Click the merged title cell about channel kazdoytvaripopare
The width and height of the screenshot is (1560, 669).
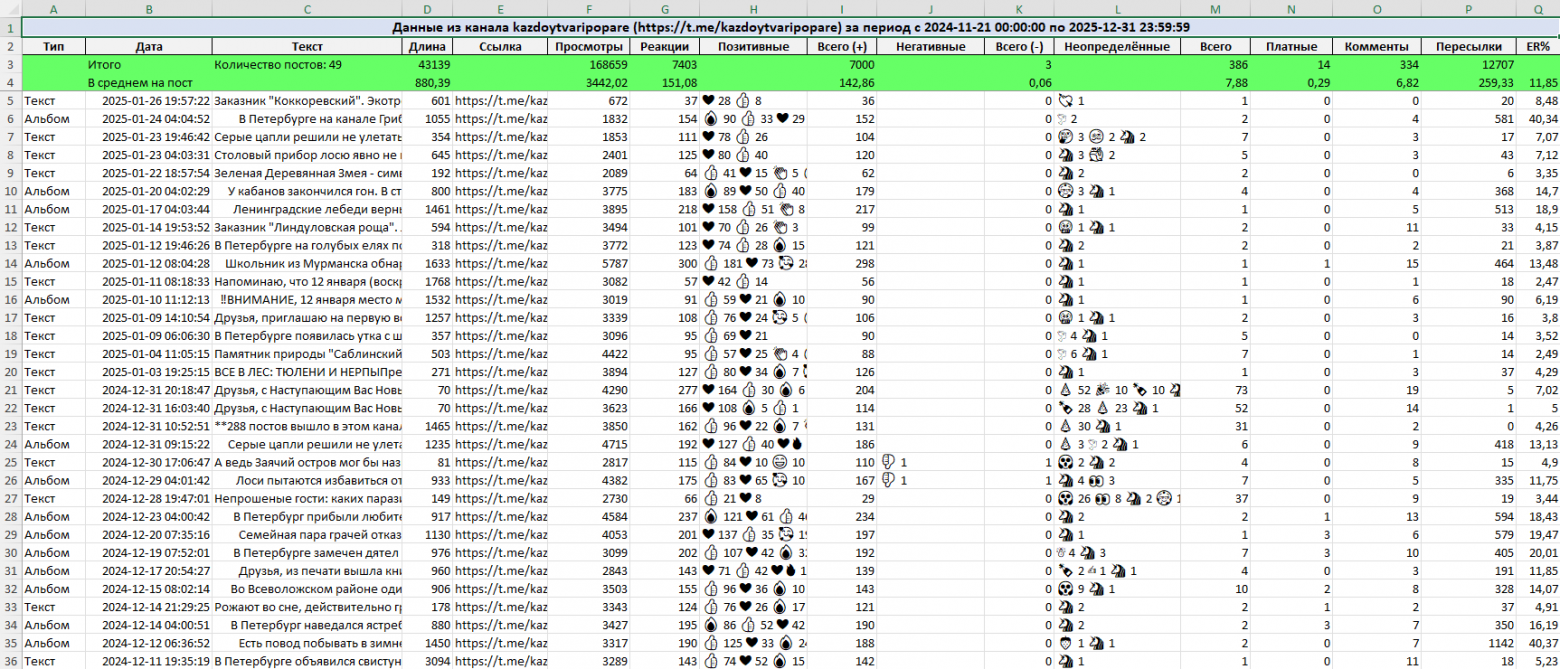tap(790, 27)
